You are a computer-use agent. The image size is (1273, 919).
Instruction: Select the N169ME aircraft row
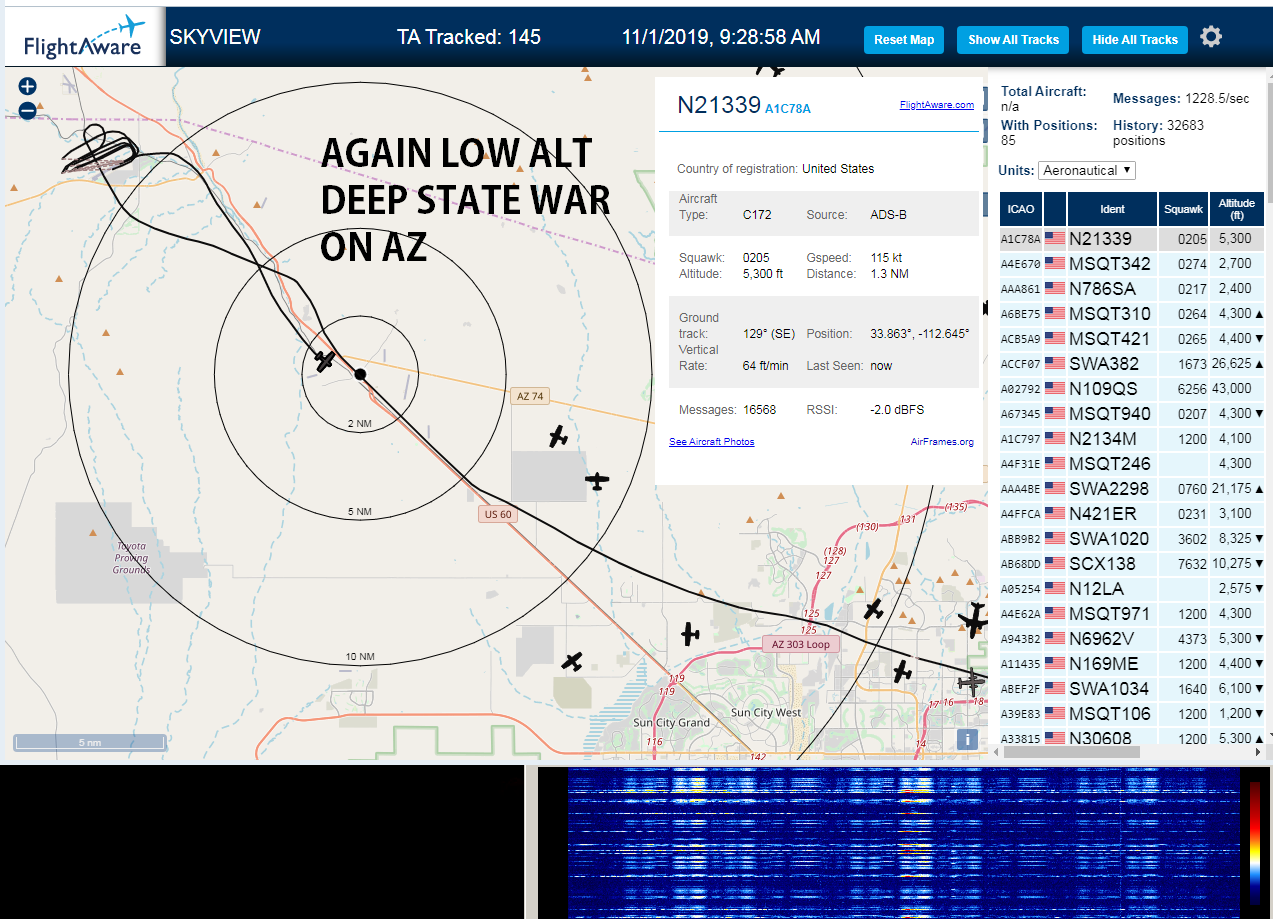pos(1132,664)
